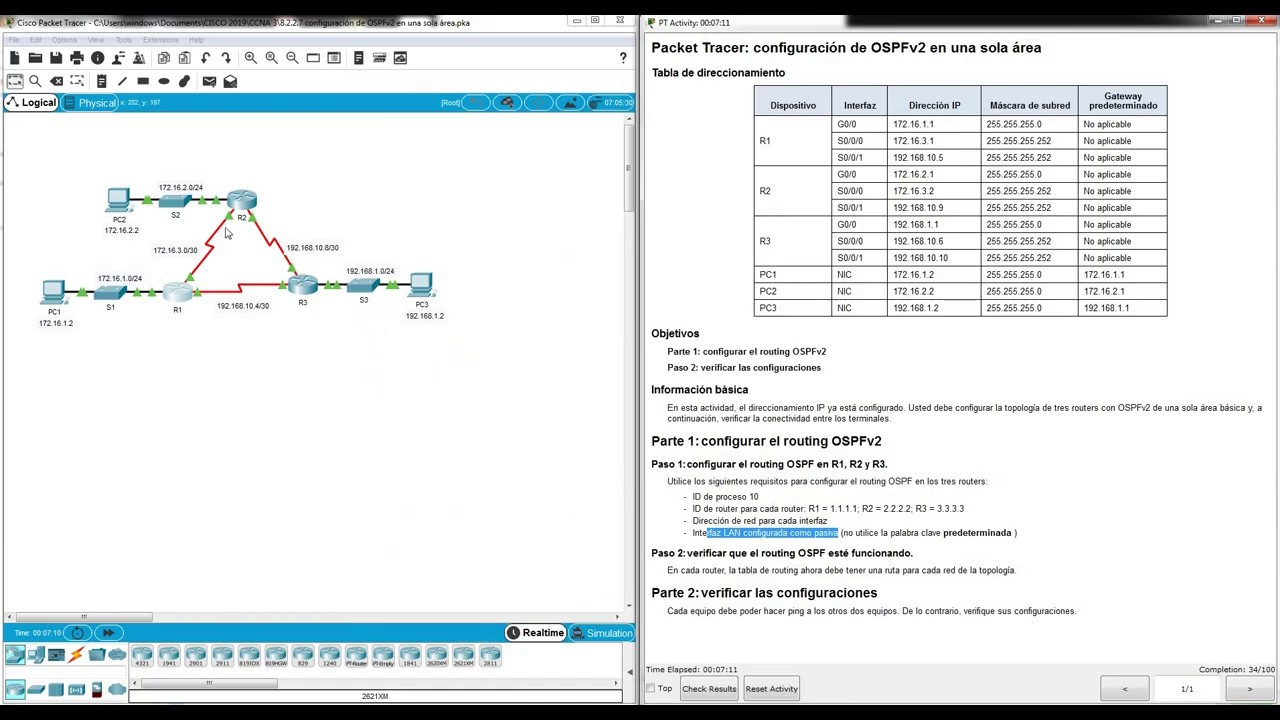
Task: Switch to Logical workspace
Action: click(x=31, y=102)
